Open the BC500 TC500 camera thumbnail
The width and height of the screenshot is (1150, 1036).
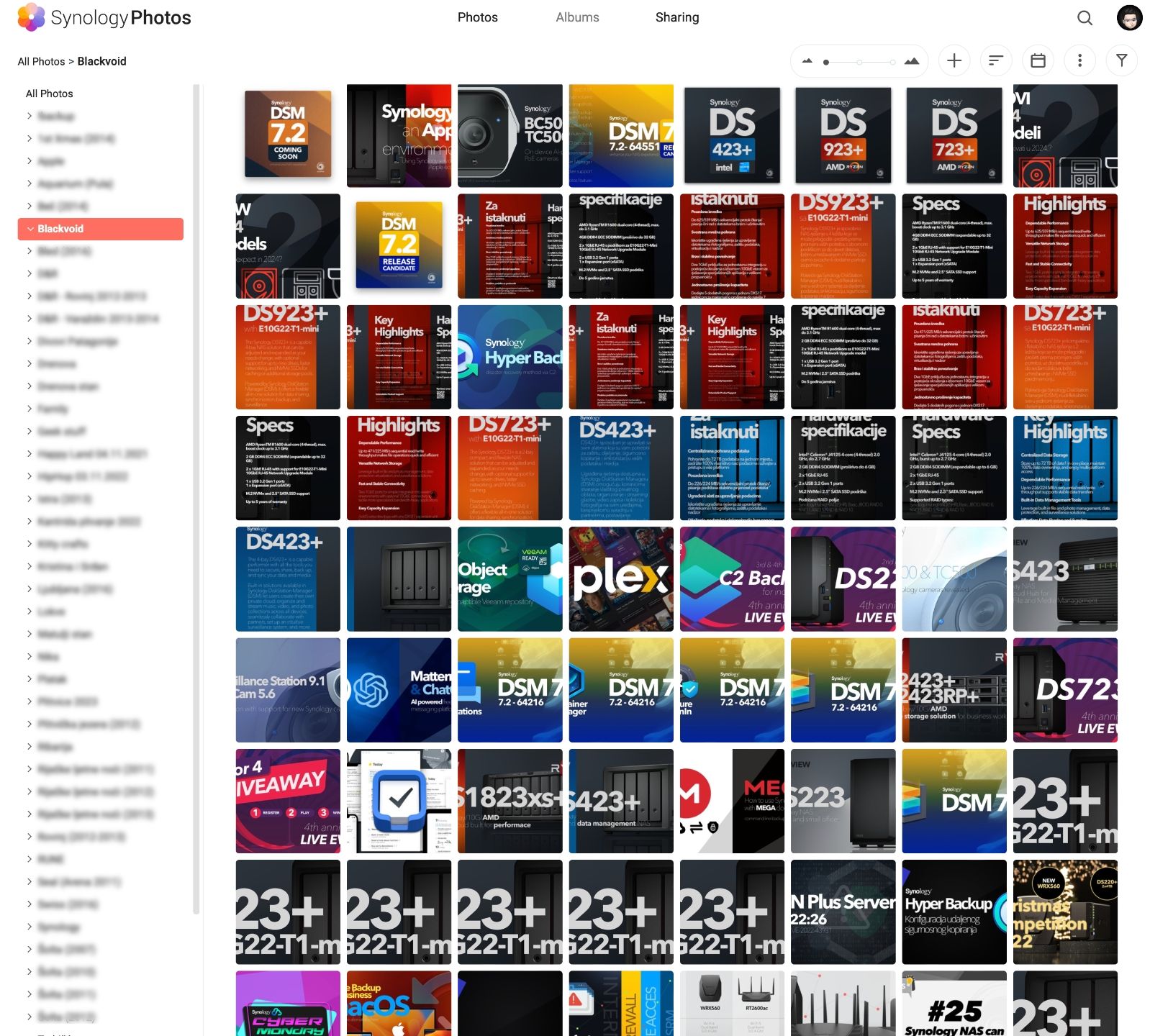pos(510,136)
